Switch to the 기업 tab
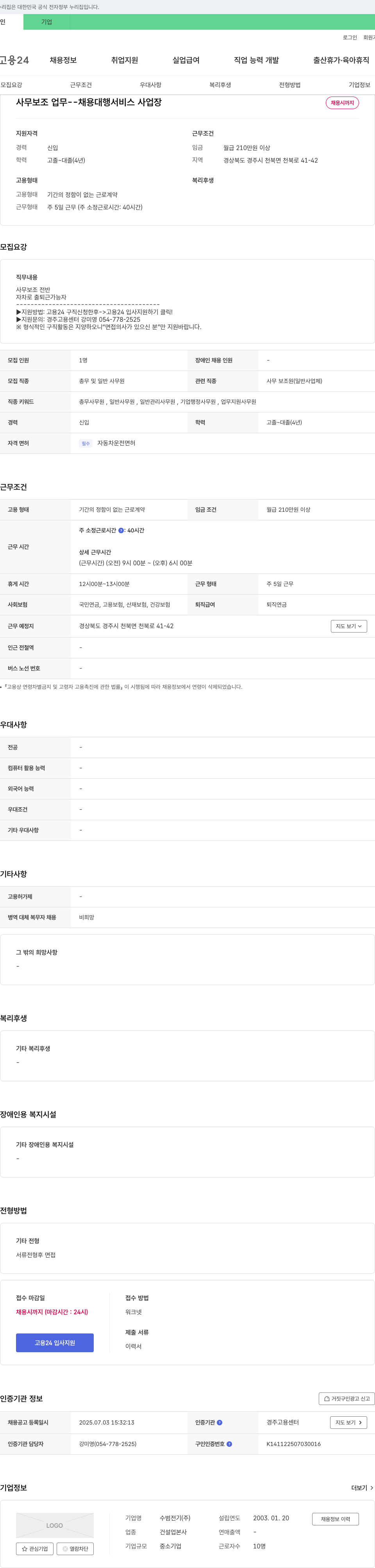This screenshot has height=1568, width=375. (x=47, y=22)
